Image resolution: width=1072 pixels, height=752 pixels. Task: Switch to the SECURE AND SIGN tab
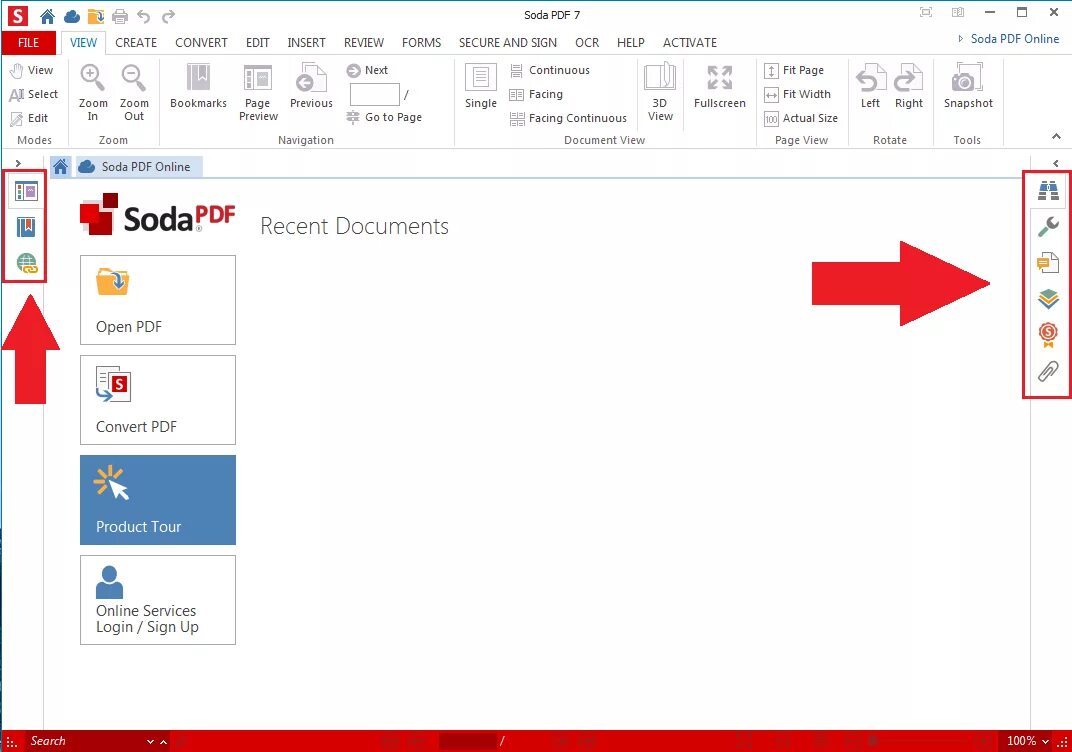(507, 42)
